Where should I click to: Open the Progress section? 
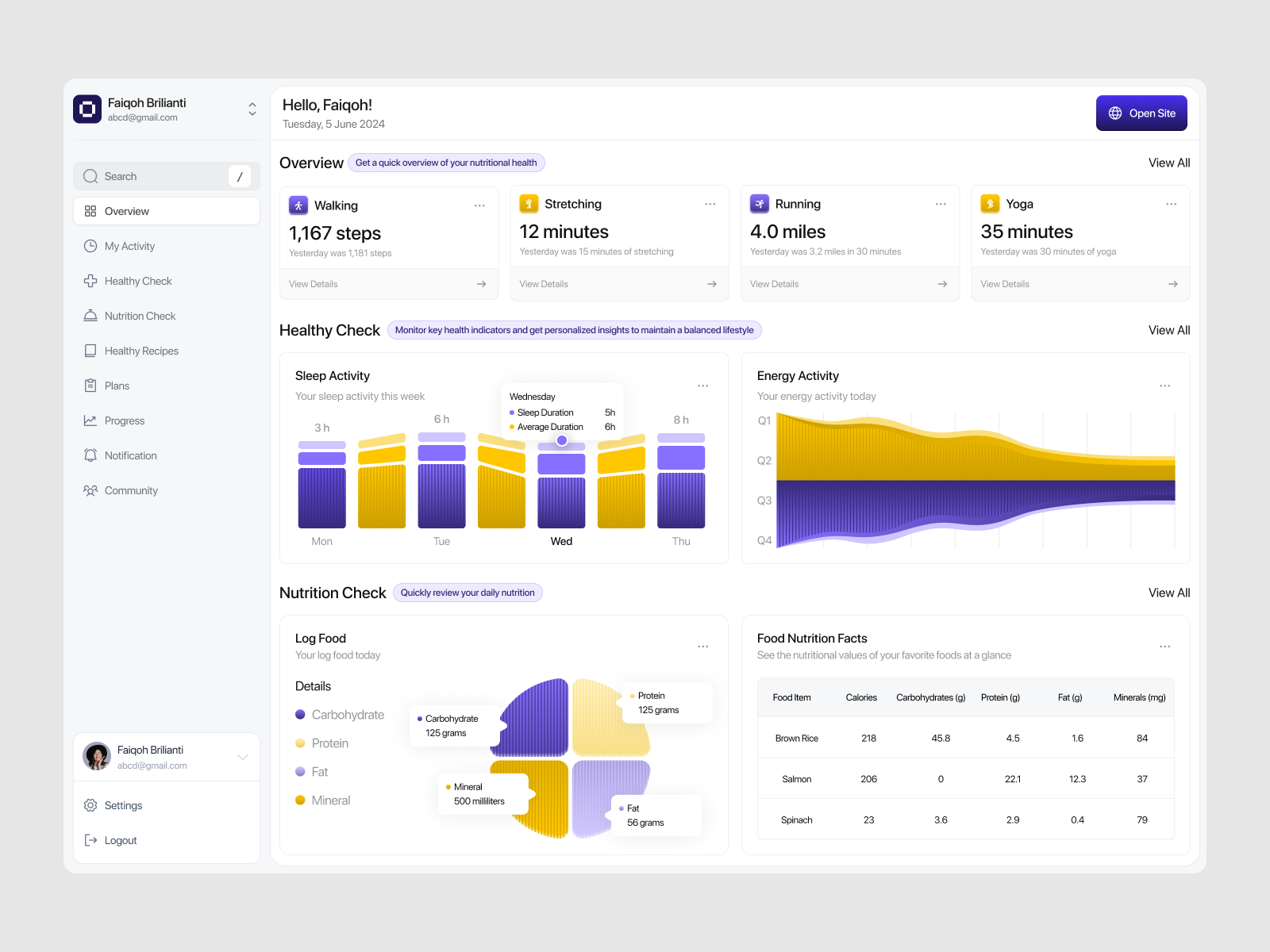(x=125, y=420)
